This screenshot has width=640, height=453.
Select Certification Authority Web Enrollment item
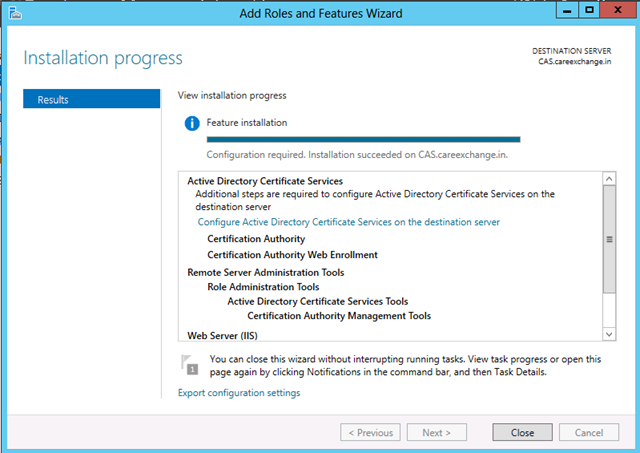point(292,255)
